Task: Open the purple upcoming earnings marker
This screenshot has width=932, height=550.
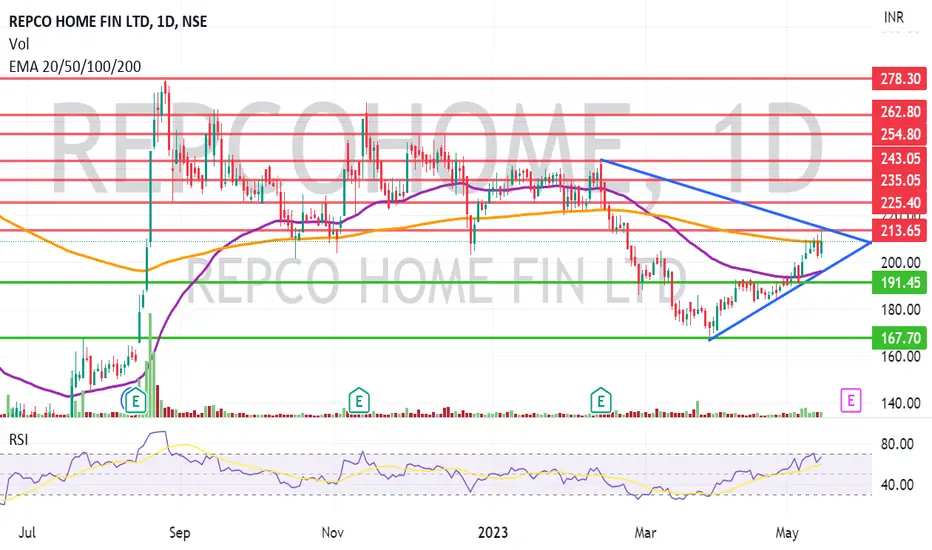Action: (x=851, y=401)
